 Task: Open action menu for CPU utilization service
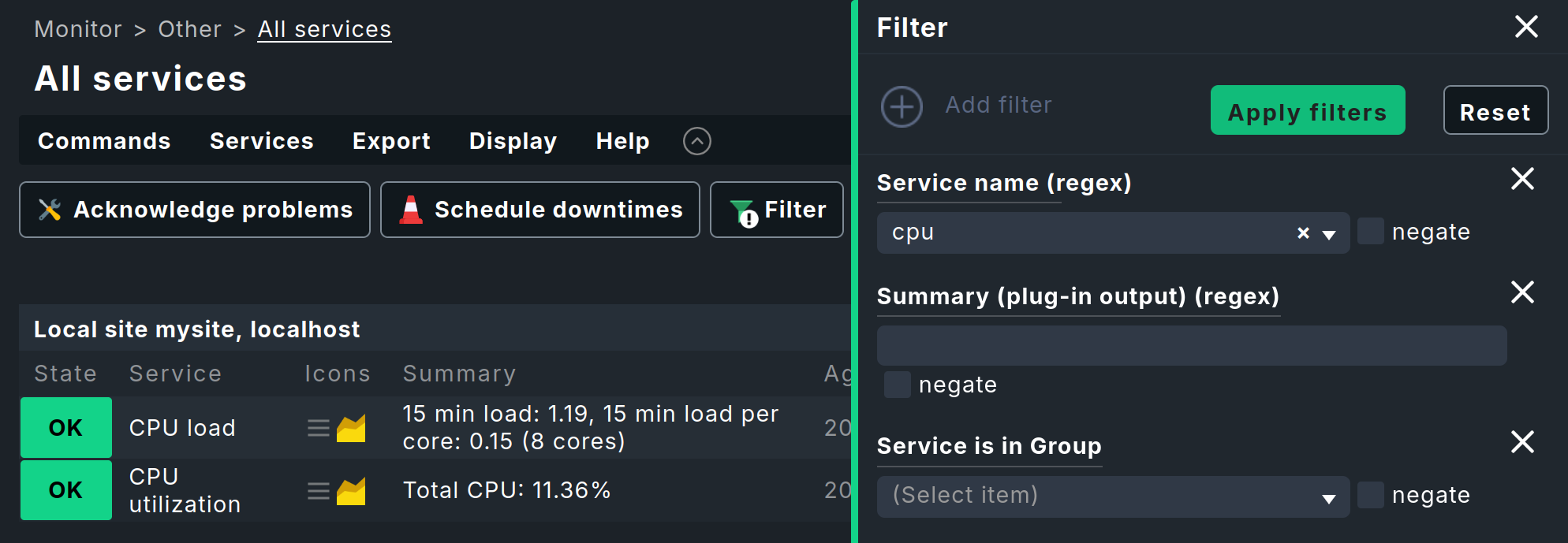[318, 491]
